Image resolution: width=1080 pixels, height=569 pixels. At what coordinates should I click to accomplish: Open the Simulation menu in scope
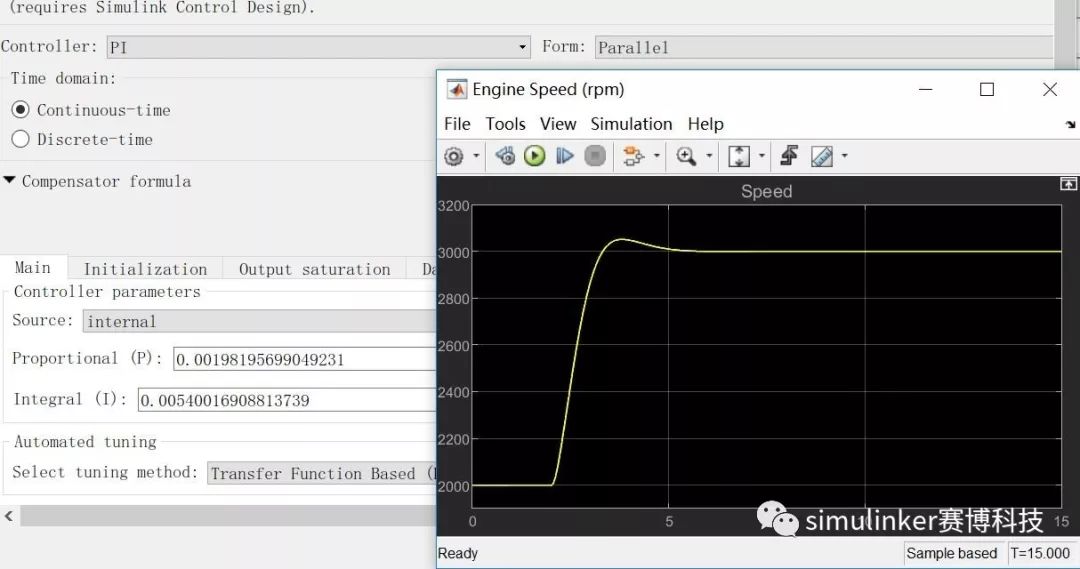tap(631, 124)
